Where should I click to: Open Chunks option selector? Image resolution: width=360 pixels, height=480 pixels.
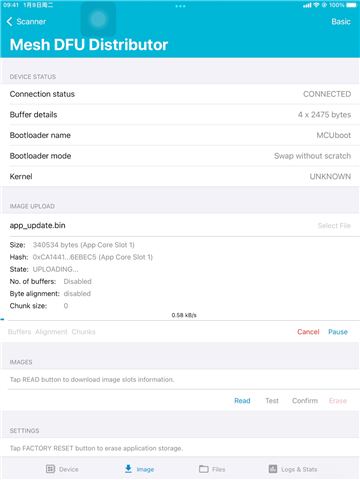[x=84, y=332]
